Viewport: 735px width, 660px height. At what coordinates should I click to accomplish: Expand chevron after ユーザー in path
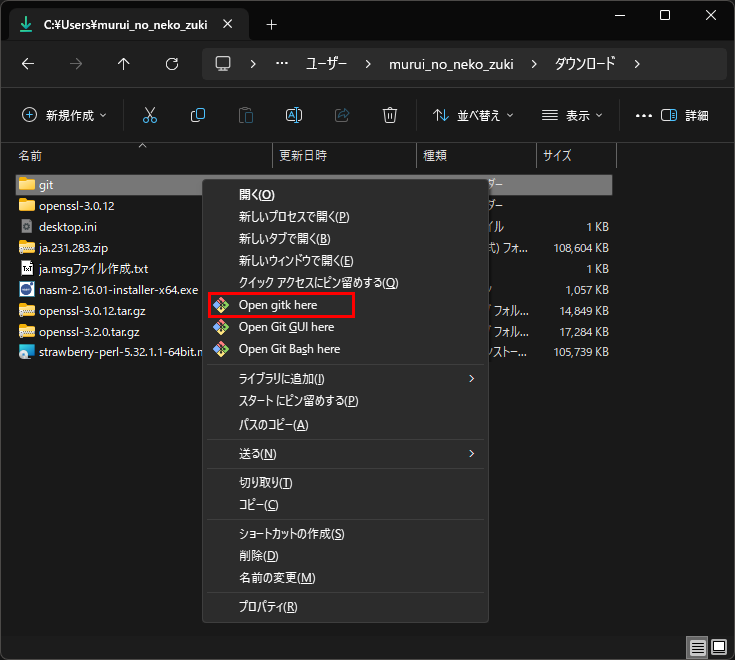coord(368,64)
